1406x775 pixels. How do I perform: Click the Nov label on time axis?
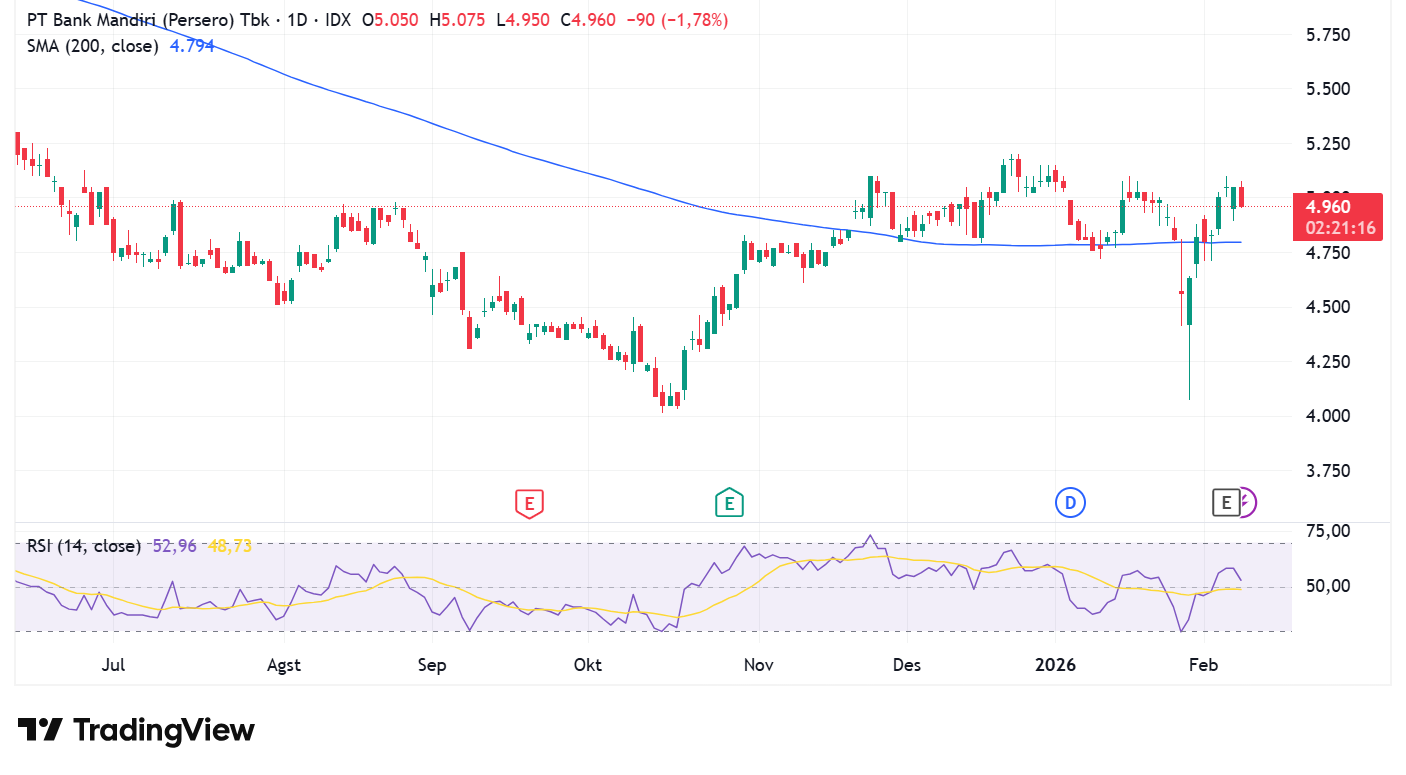pos(759,665)
